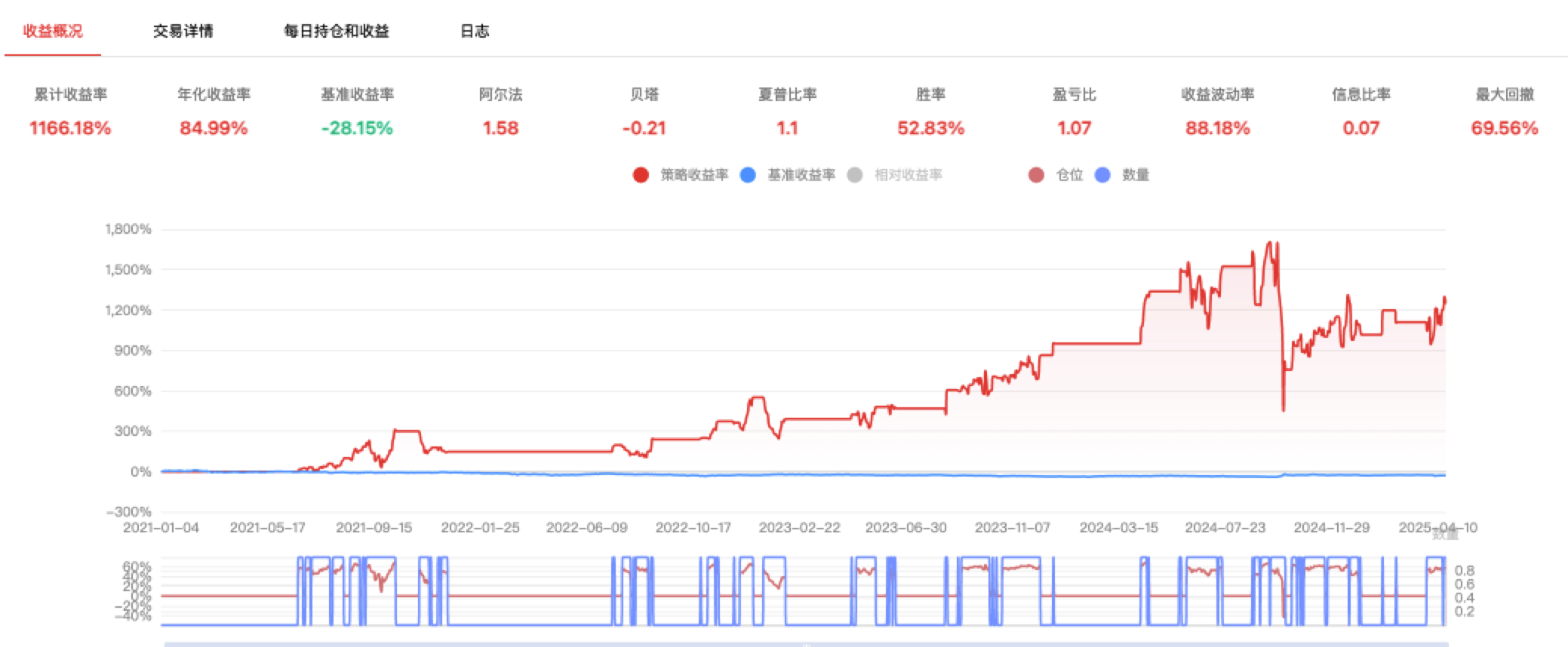Hide the blue 基准收益率 legend series
Image resolution: width=1568 pixels, height=647 pixels.
click(x=748, y=175)
